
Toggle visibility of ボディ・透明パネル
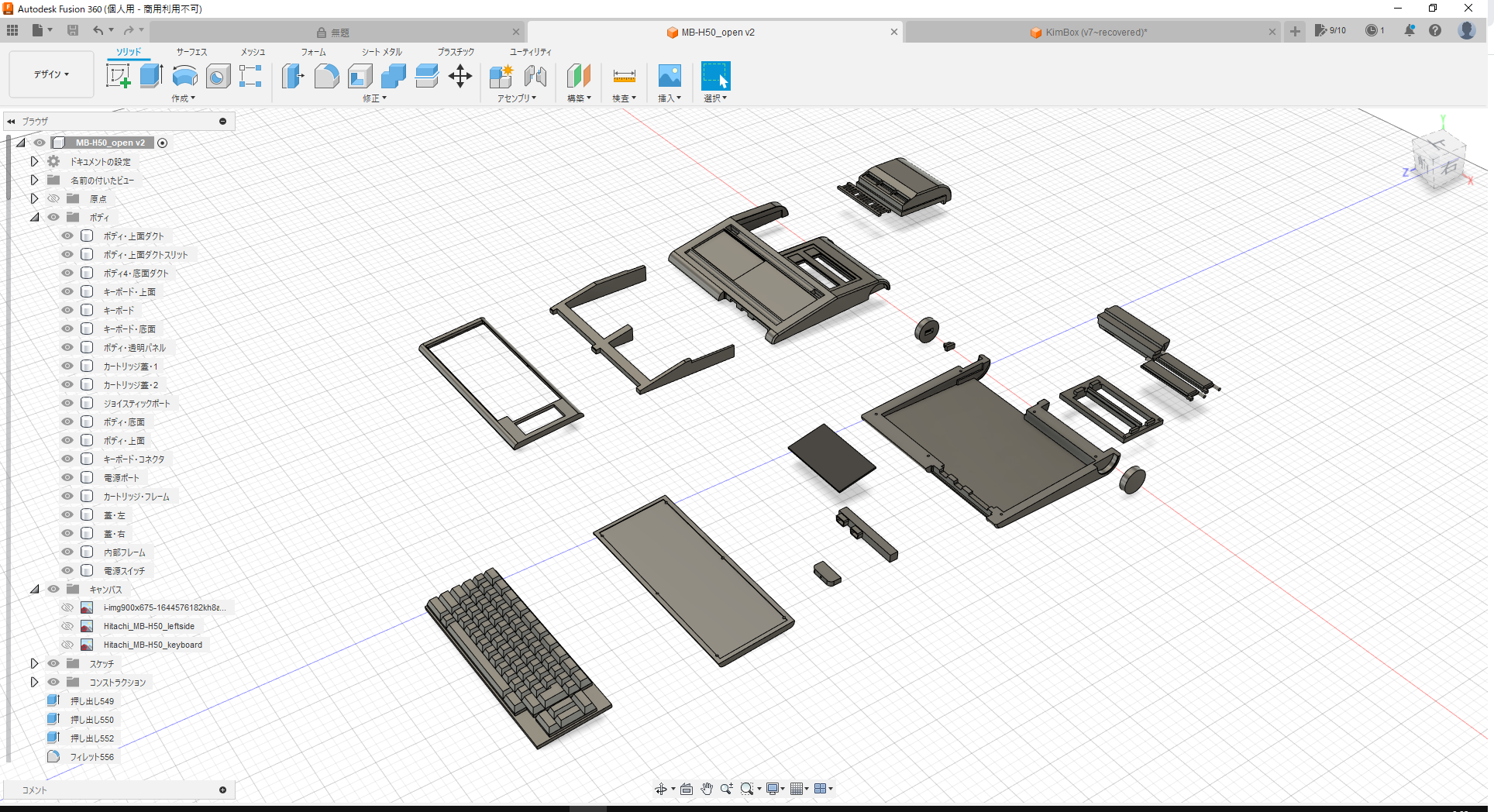pos(67,347)
